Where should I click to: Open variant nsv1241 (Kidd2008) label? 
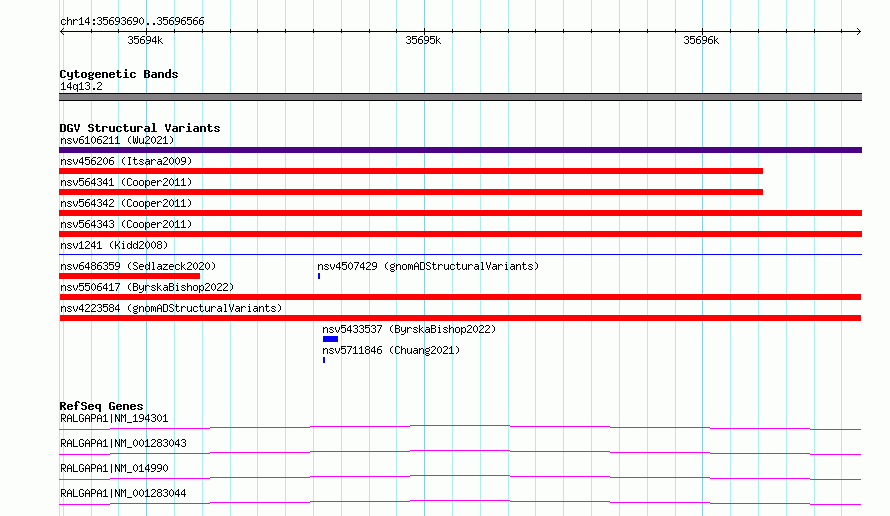click(114, 245)
